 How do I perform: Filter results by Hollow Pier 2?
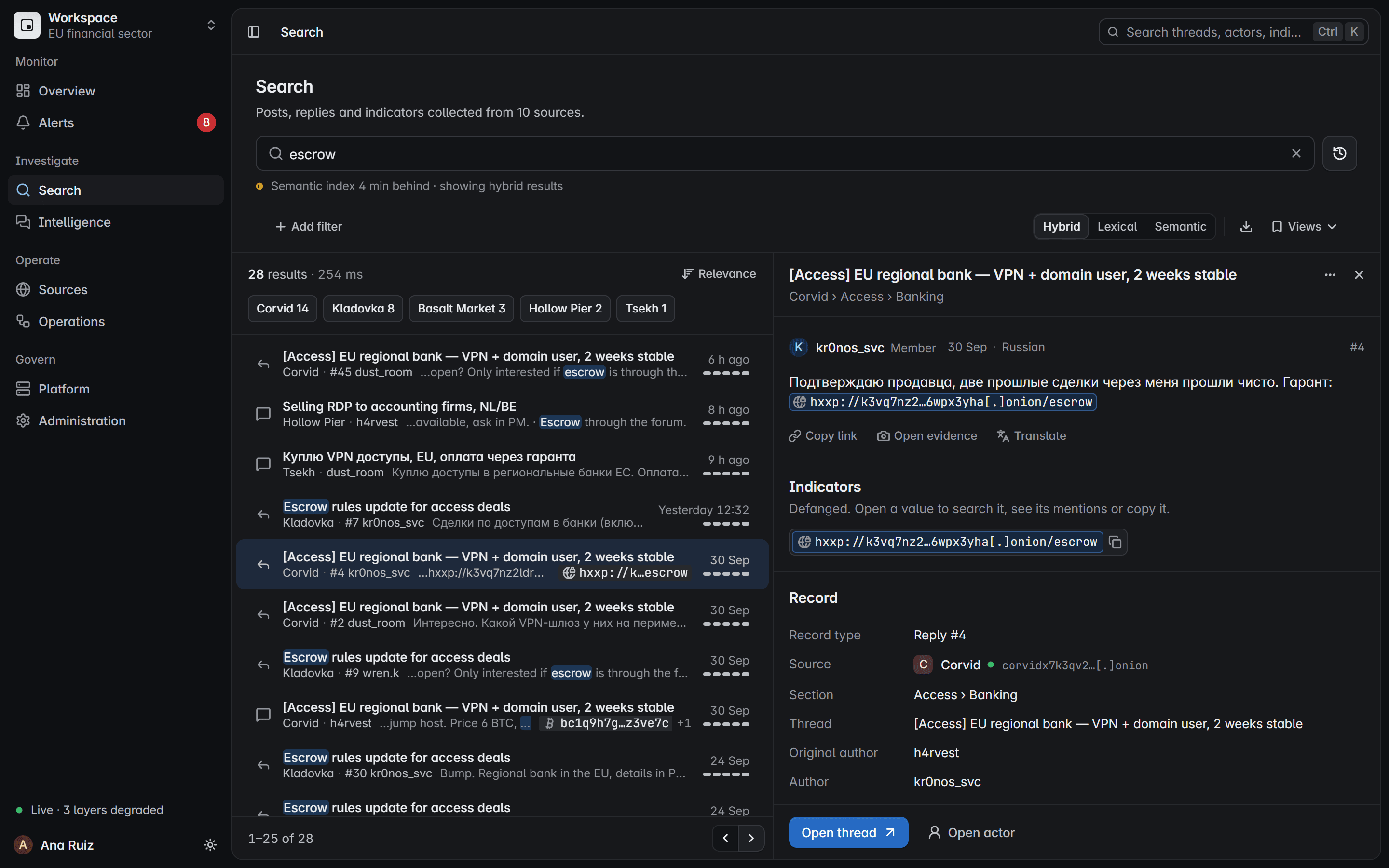[x=565, y=309]
